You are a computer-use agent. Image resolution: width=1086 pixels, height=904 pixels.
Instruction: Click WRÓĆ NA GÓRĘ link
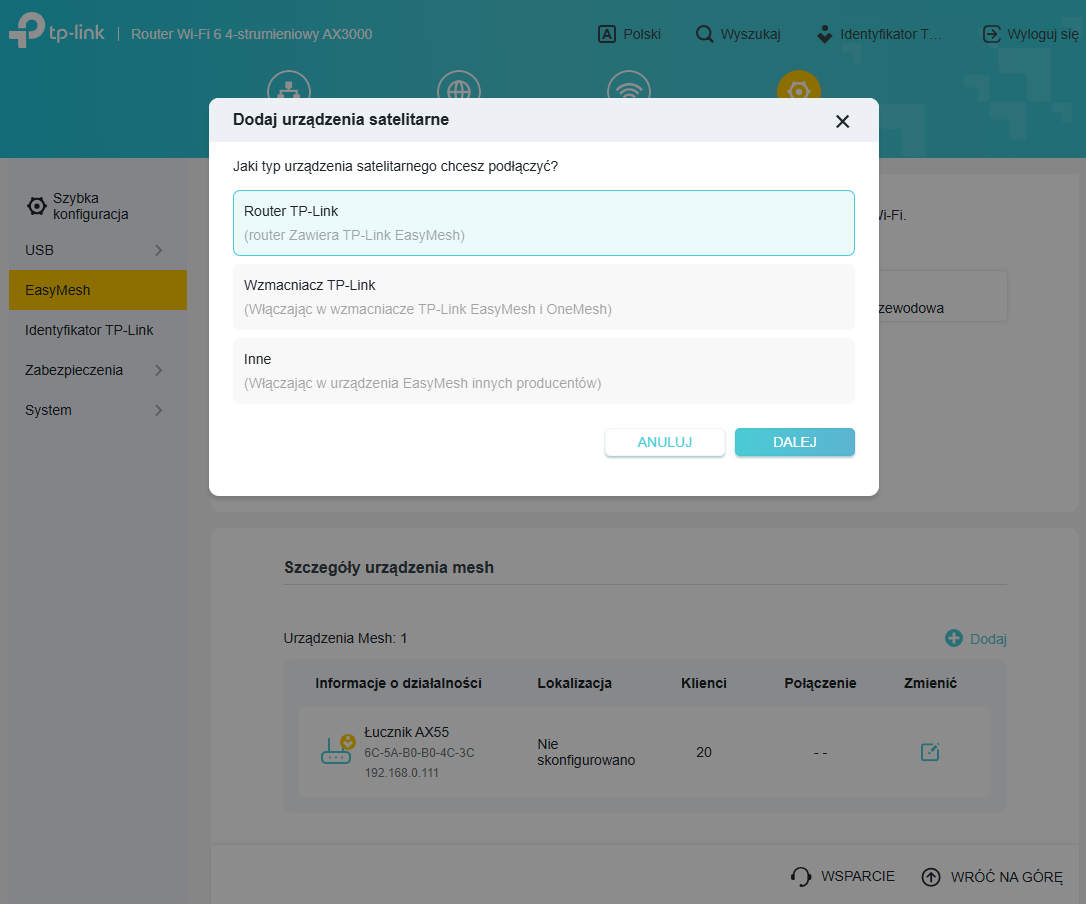point(992,877)
